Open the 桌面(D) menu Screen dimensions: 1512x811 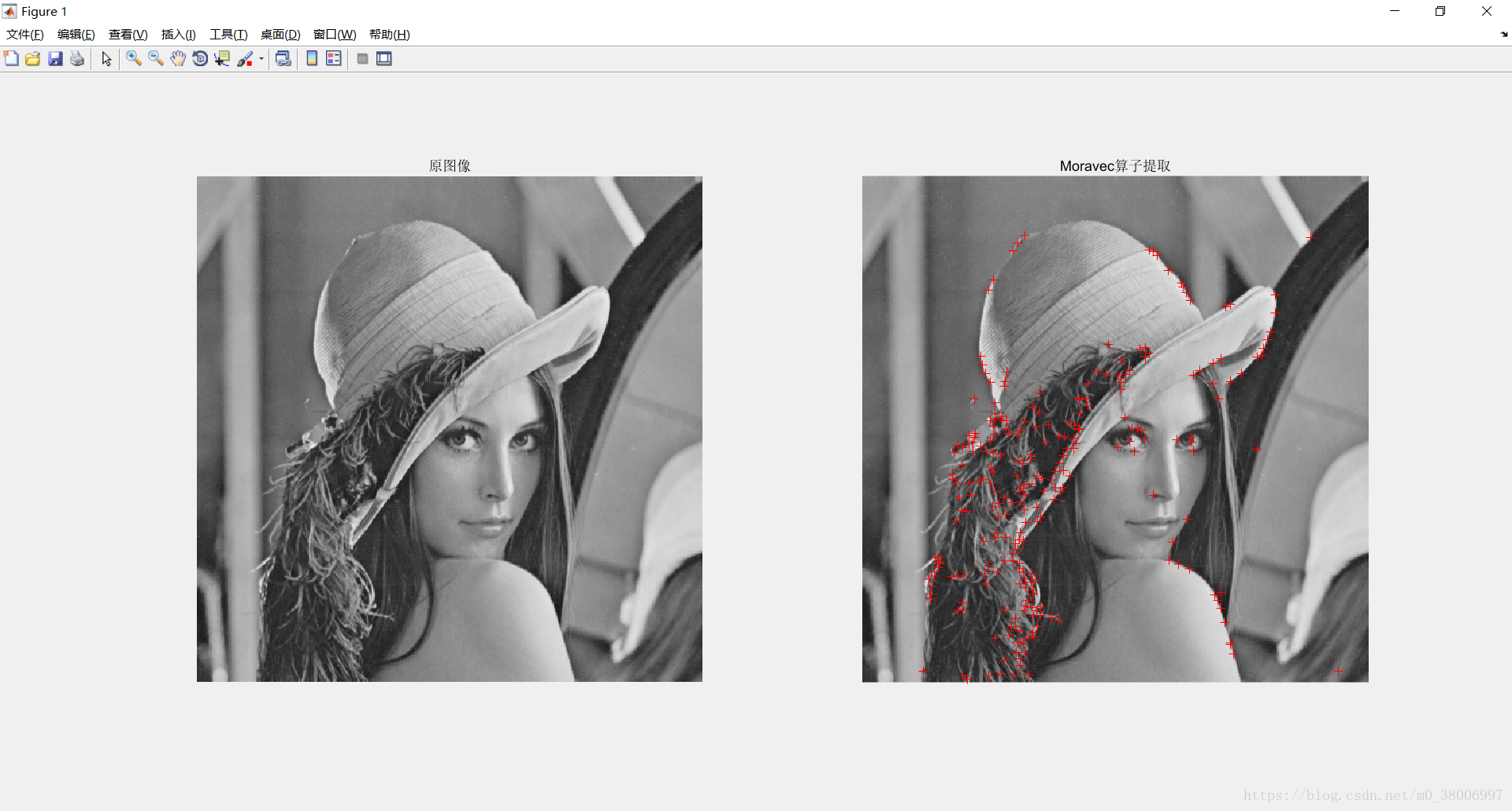point(280,35)
